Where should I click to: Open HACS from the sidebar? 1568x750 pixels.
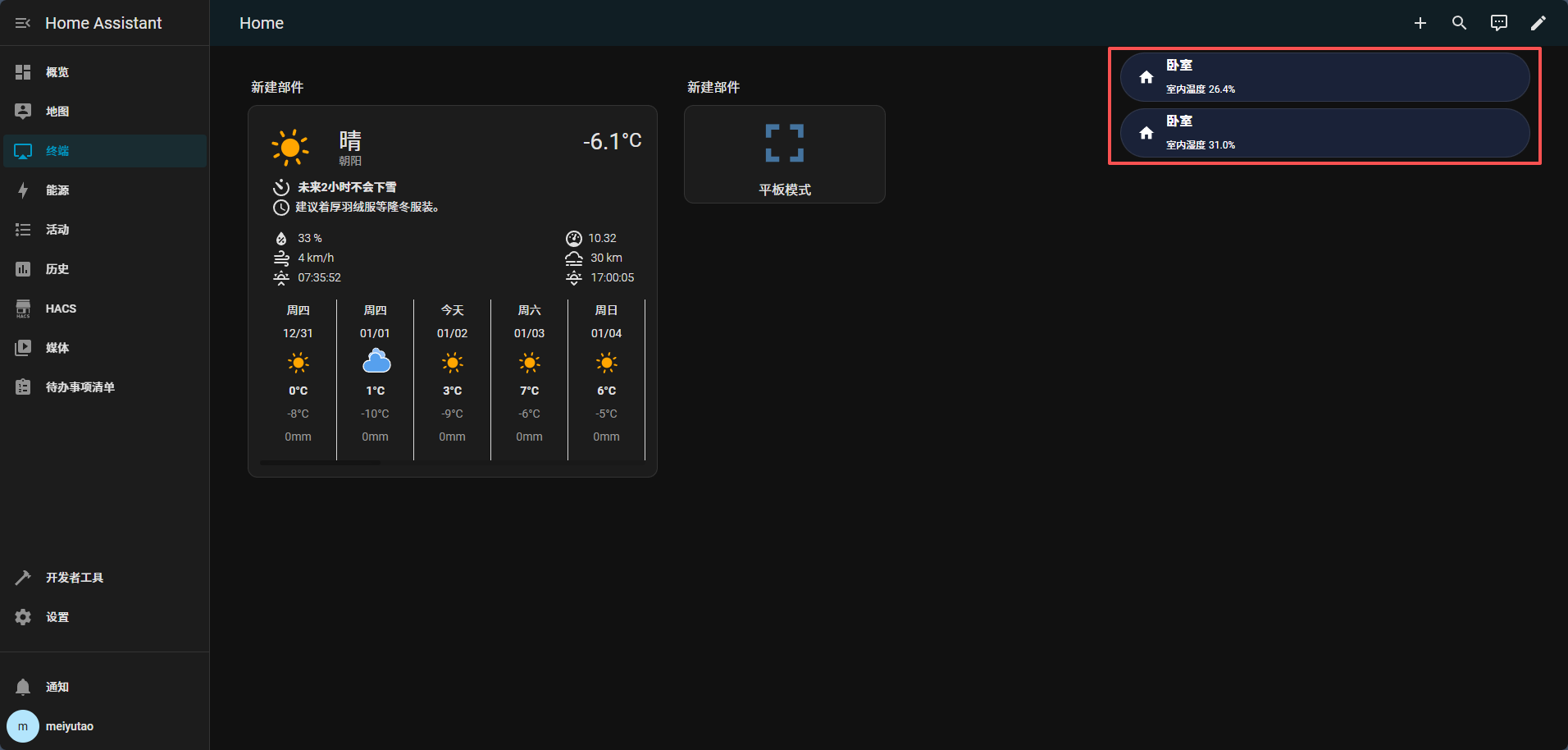[x=61, y=309]
